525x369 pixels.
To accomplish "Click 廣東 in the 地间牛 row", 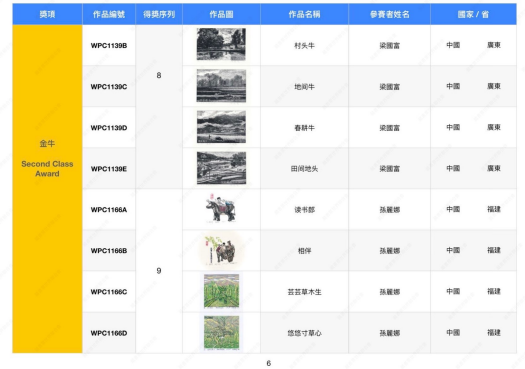I will [494, 86].
